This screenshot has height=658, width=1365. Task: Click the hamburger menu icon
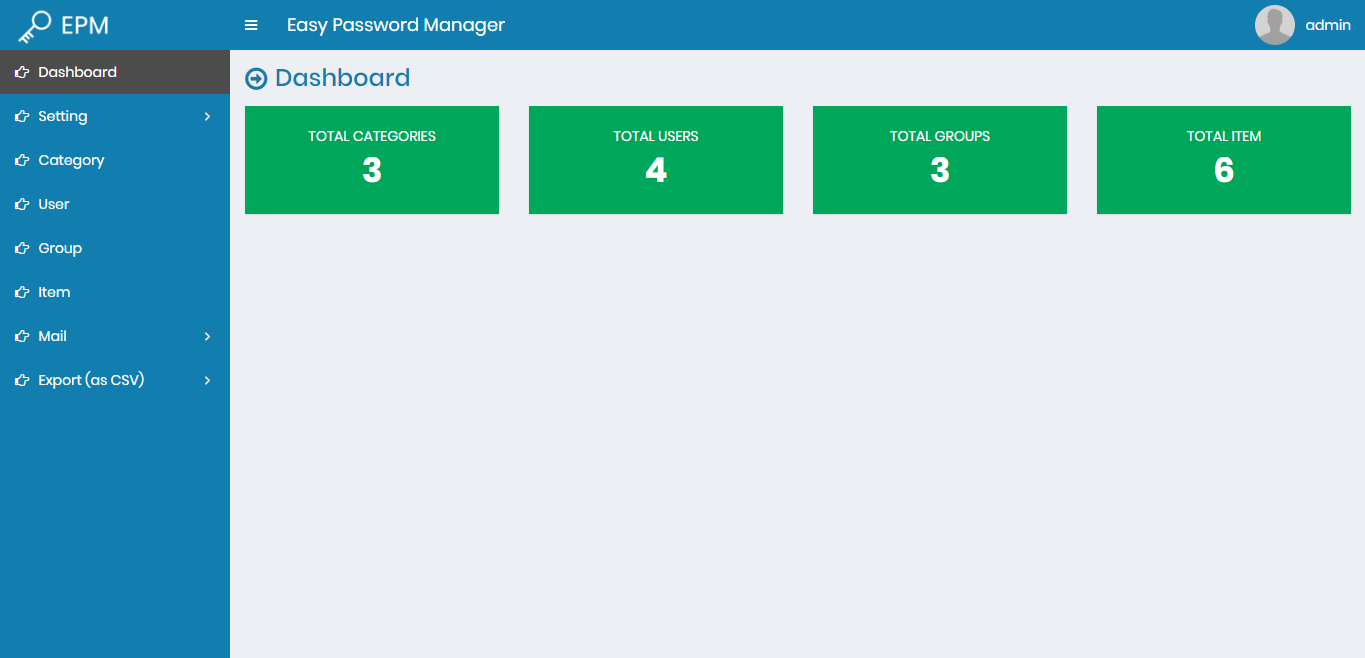pos(251,24)
